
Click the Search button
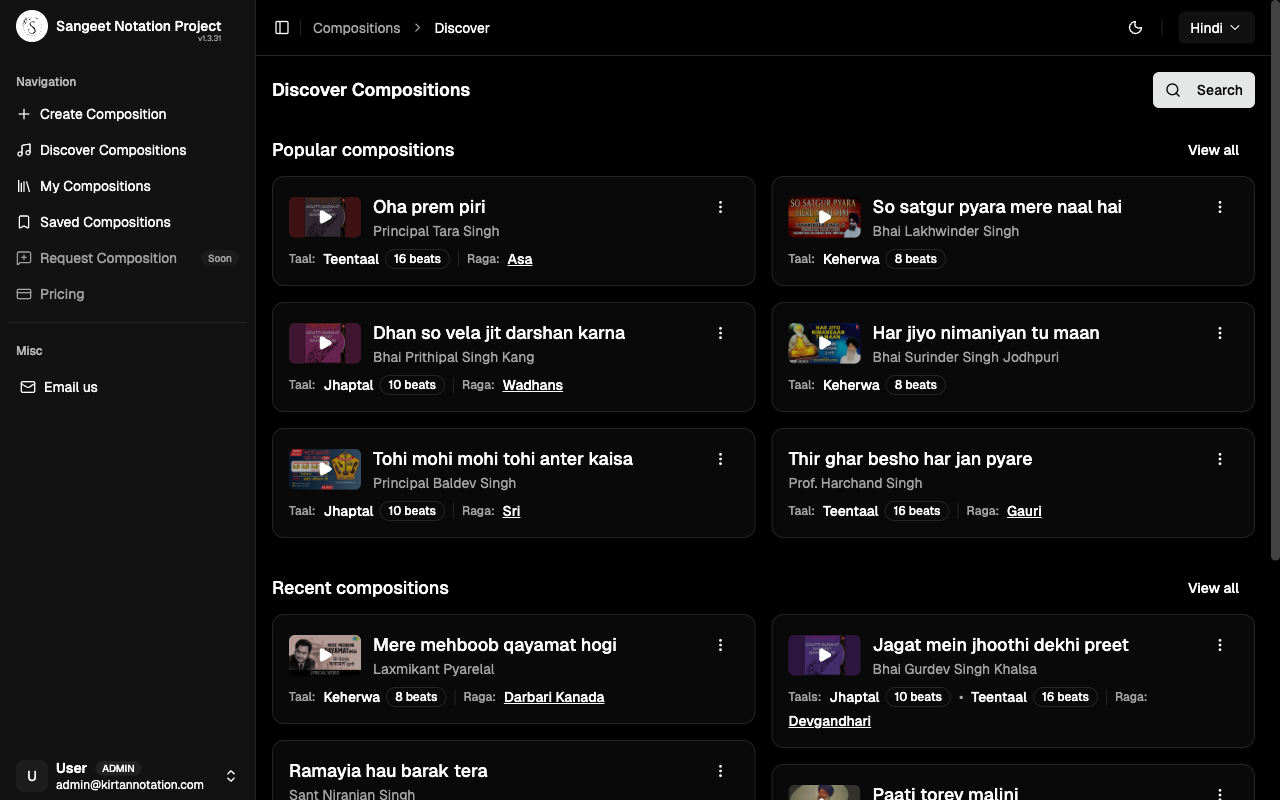pyautogui.click(x=1204, y=90)
